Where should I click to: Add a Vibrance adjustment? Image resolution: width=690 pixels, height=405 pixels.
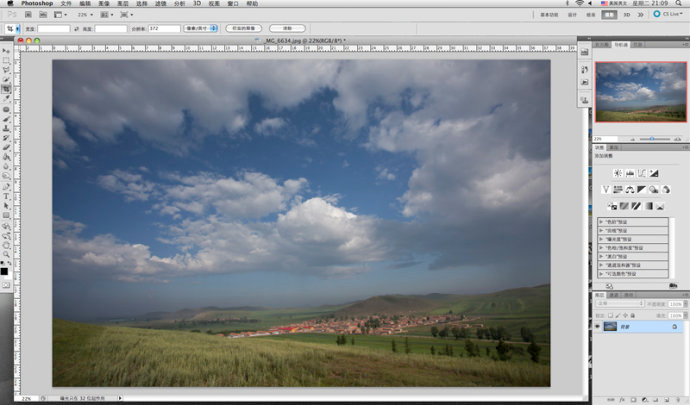(606, 190)
